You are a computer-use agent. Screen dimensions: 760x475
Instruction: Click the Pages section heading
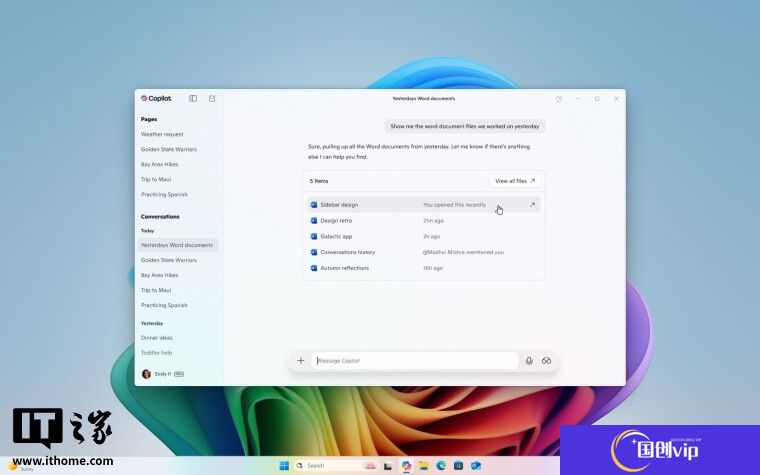click(x=149, y=119)
